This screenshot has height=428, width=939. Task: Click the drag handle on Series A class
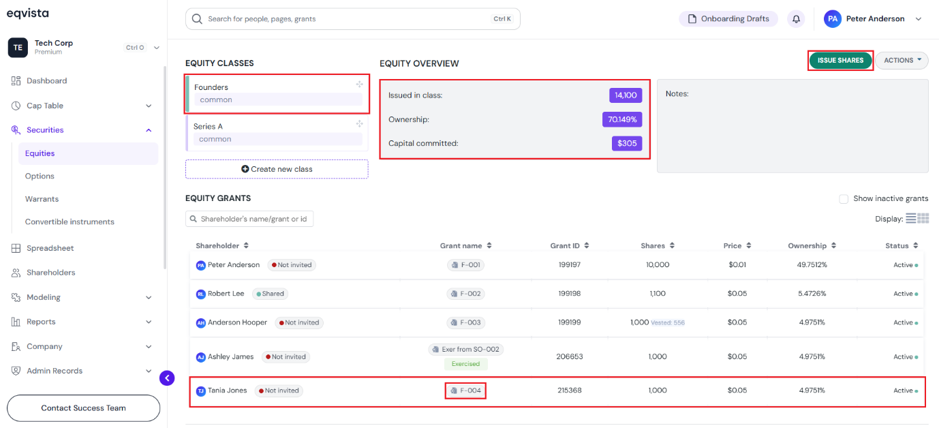[x=359, y=124]
